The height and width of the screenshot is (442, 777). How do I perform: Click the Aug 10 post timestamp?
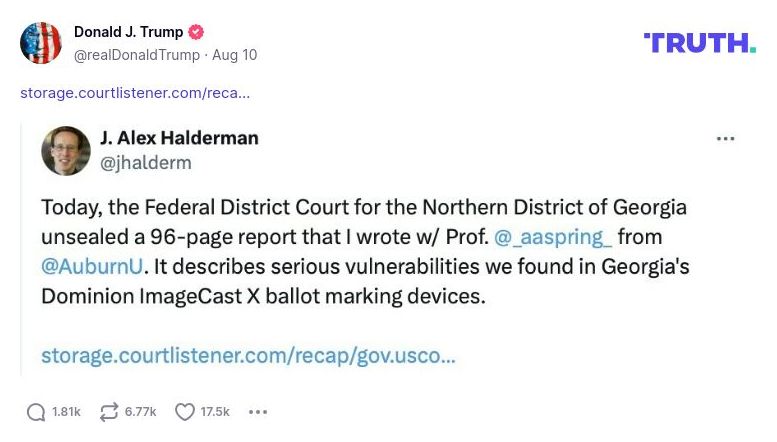[x=234, y=55]
